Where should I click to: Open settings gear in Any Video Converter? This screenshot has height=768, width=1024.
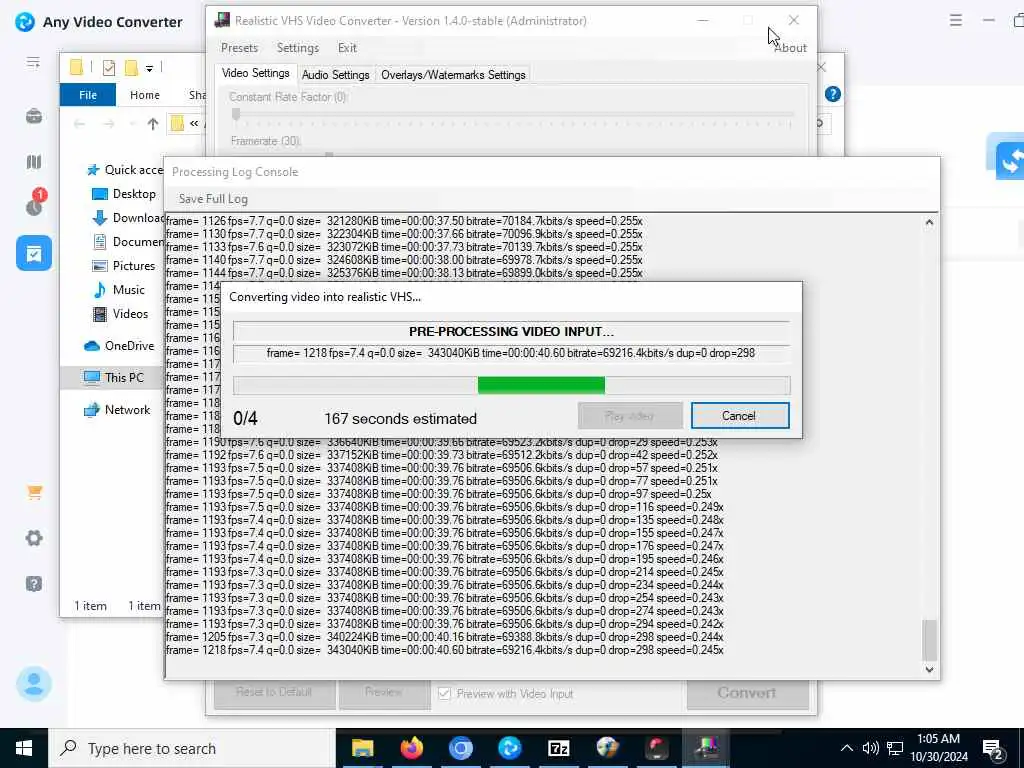(34, 538)
